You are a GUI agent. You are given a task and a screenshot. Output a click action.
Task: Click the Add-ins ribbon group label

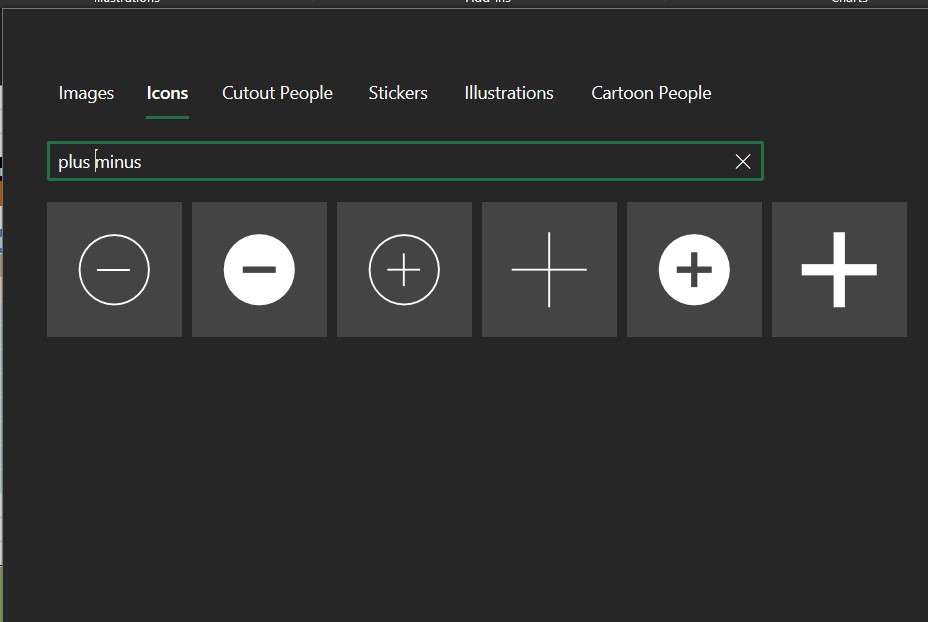click(488, 3)
